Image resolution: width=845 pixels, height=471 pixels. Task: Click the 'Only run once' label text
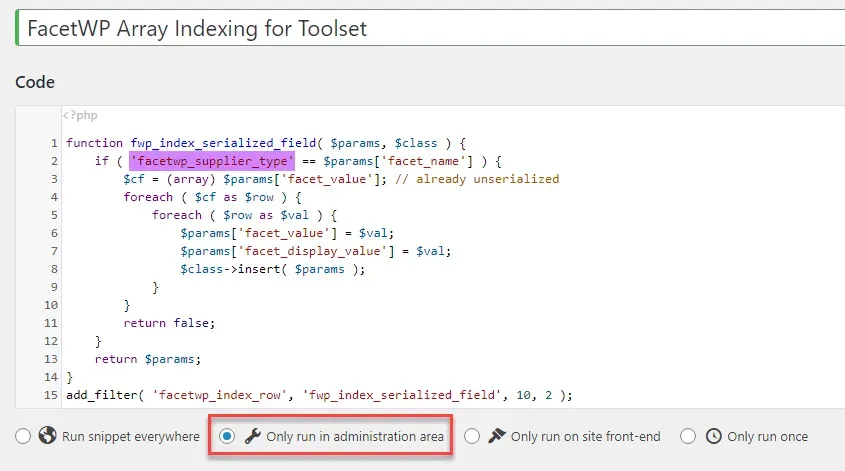coord(767,437)
